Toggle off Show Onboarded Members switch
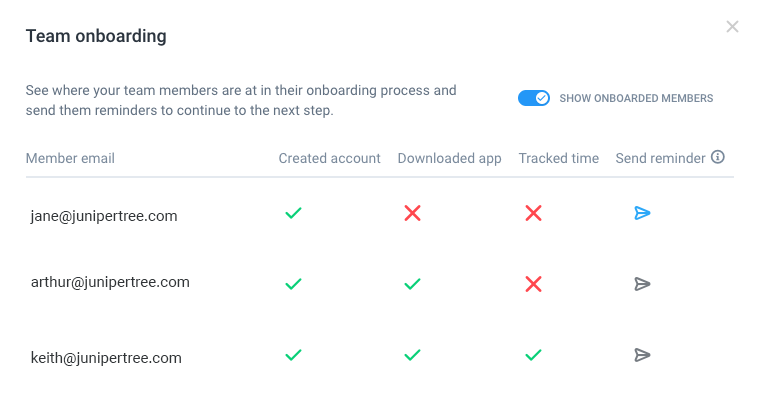Viewport: 759px width, 398px height. coord(533,98)
